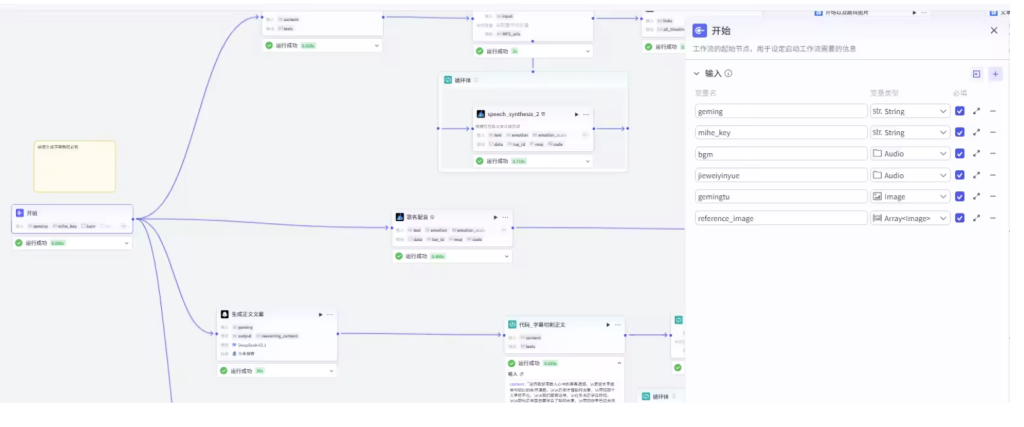
Task: Click the add input variable plus button
Action: coord(995,74)
